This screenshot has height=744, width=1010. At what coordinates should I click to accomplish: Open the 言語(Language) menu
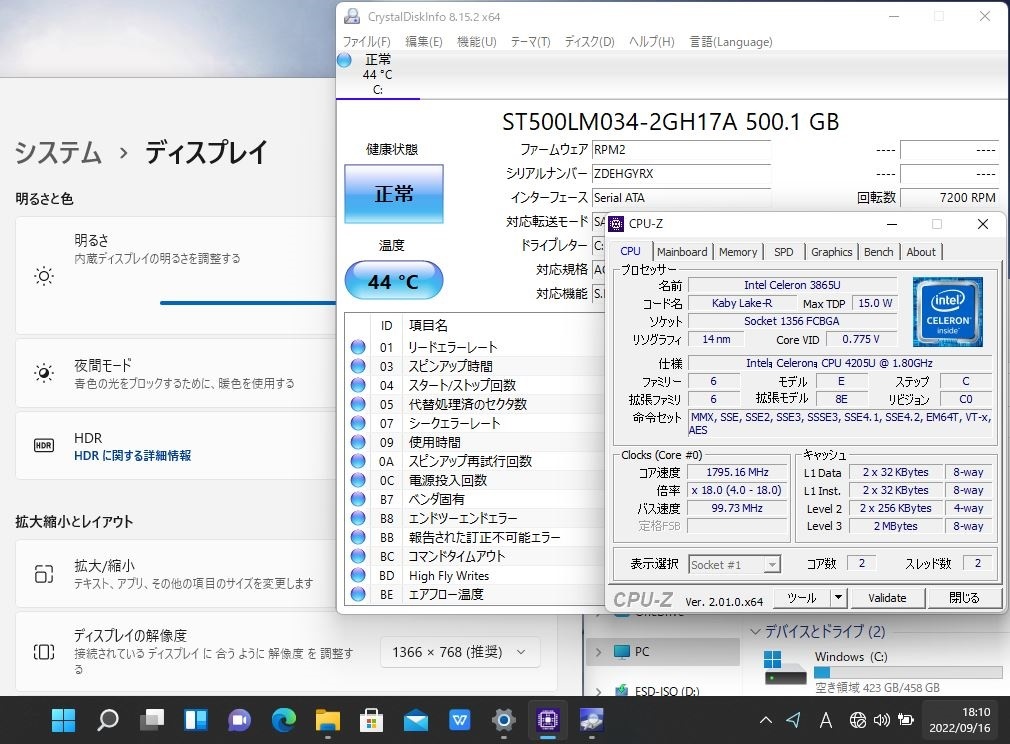click(731, 42)
